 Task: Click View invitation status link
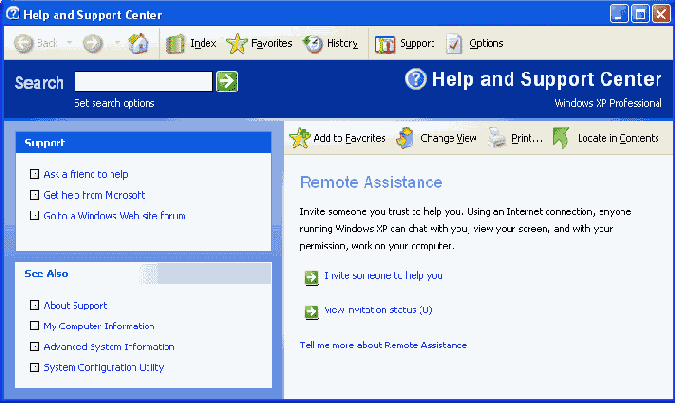[378, 310]
